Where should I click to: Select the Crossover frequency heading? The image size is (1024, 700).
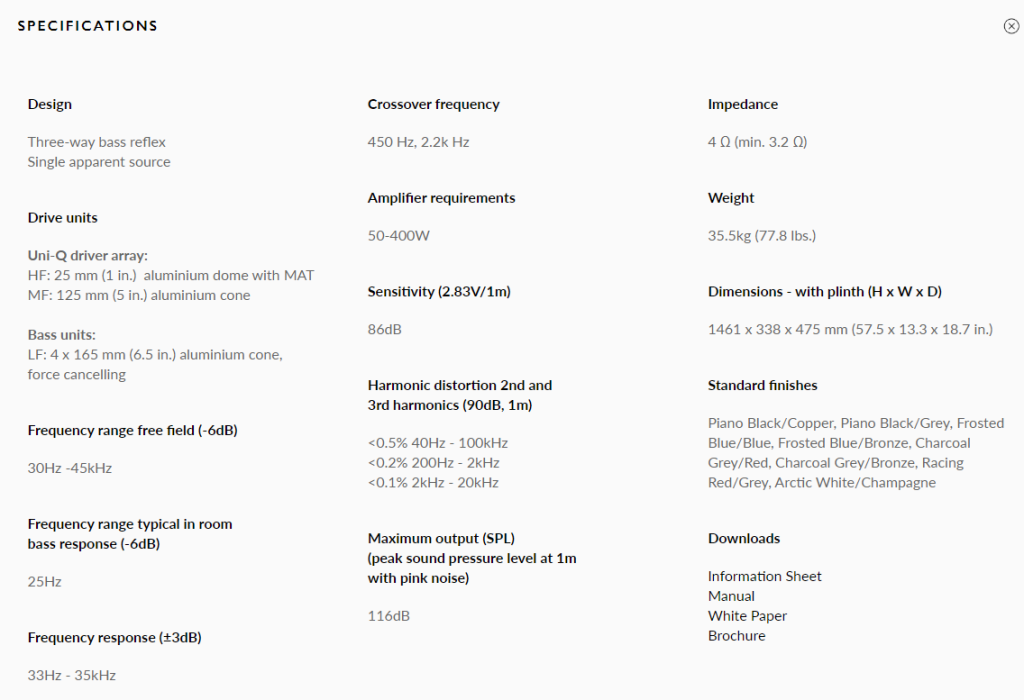click(x=433, y=104)
